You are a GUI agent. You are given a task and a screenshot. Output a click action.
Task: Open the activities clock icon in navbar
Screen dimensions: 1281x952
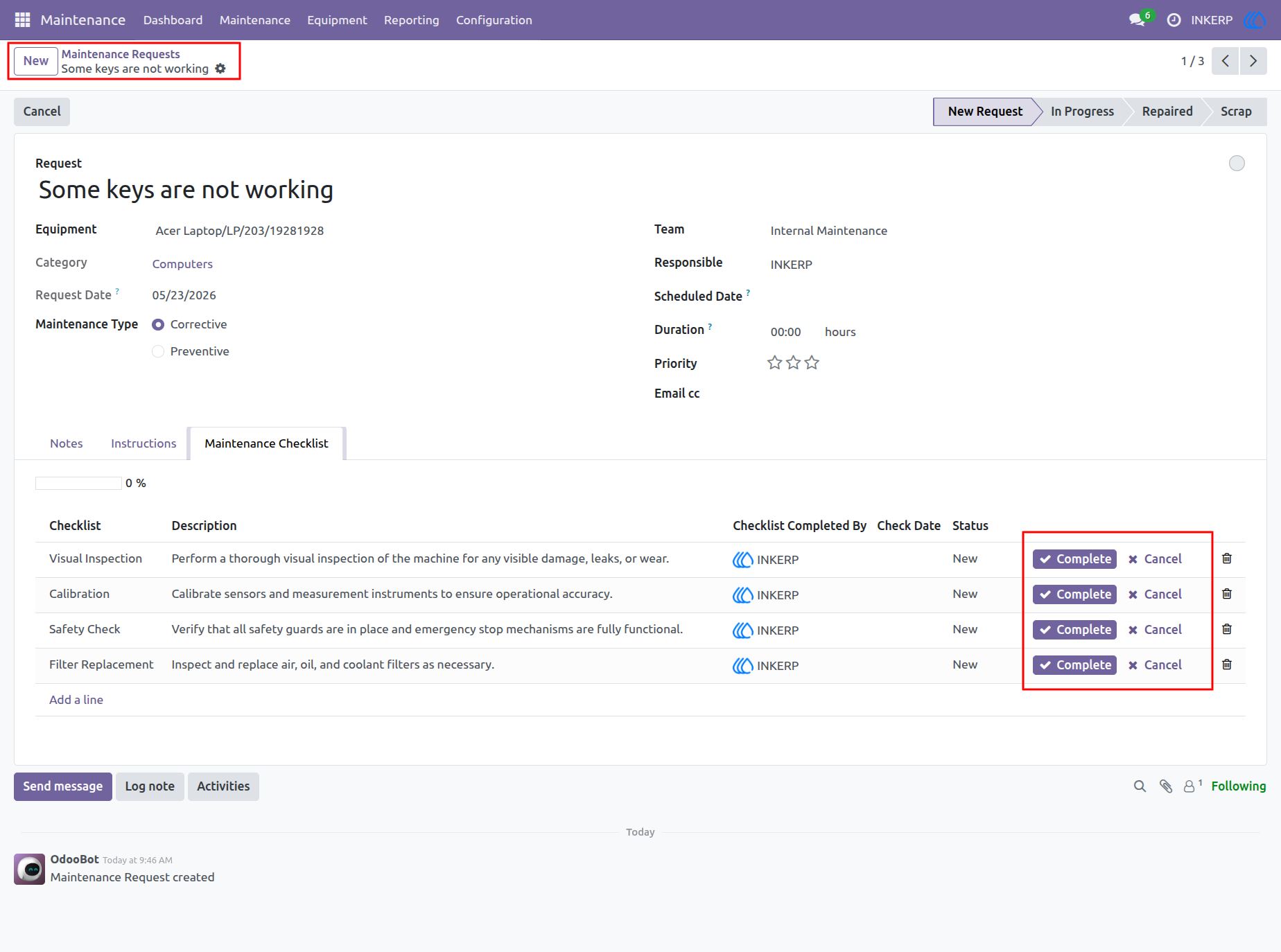[1174, 20]
